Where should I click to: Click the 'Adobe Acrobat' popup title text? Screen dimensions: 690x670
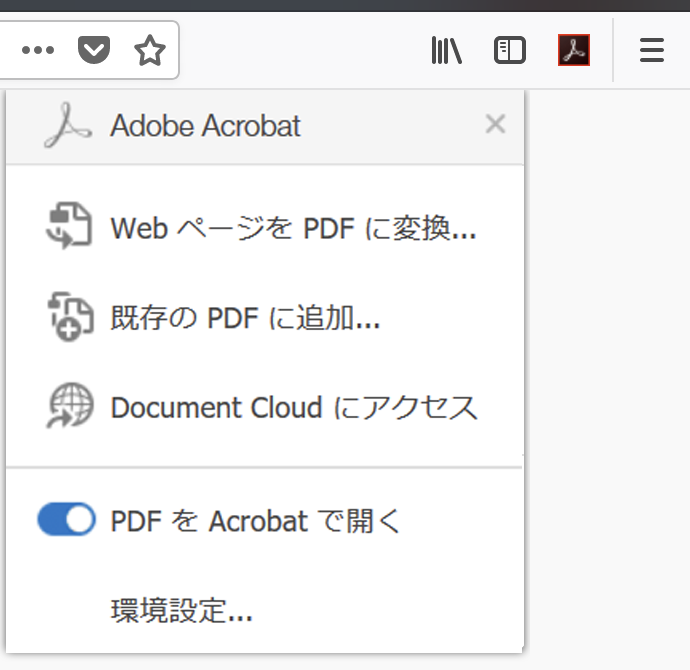click(x=205, y=126)
